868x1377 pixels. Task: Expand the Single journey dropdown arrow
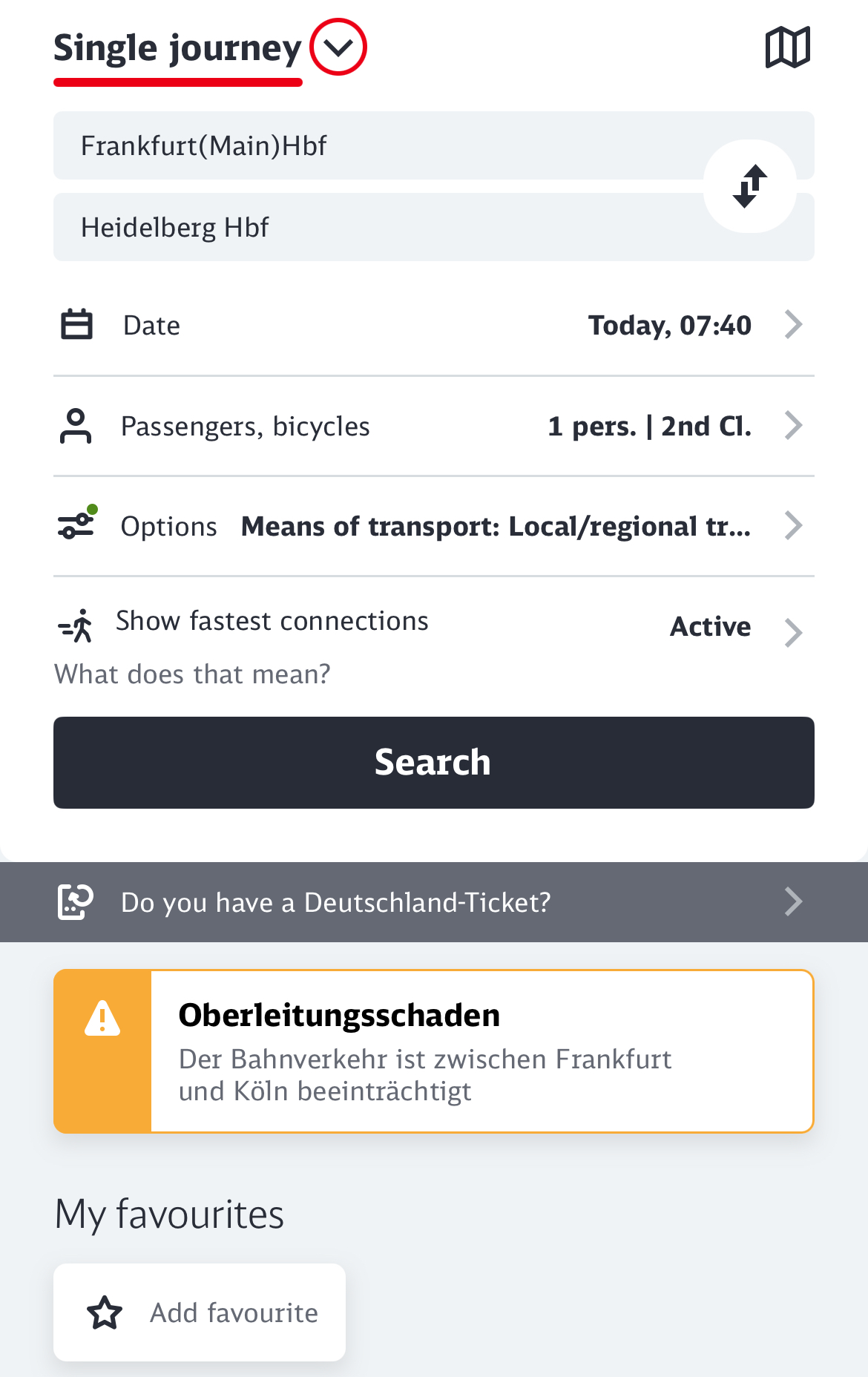point(338,47)
